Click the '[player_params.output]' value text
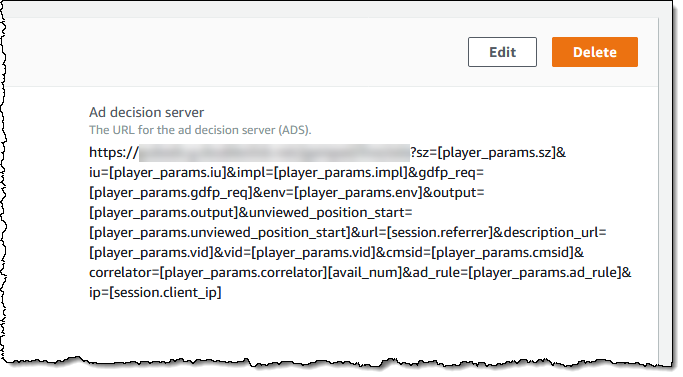Screen dimensions: 683x377 coord(164,213)
